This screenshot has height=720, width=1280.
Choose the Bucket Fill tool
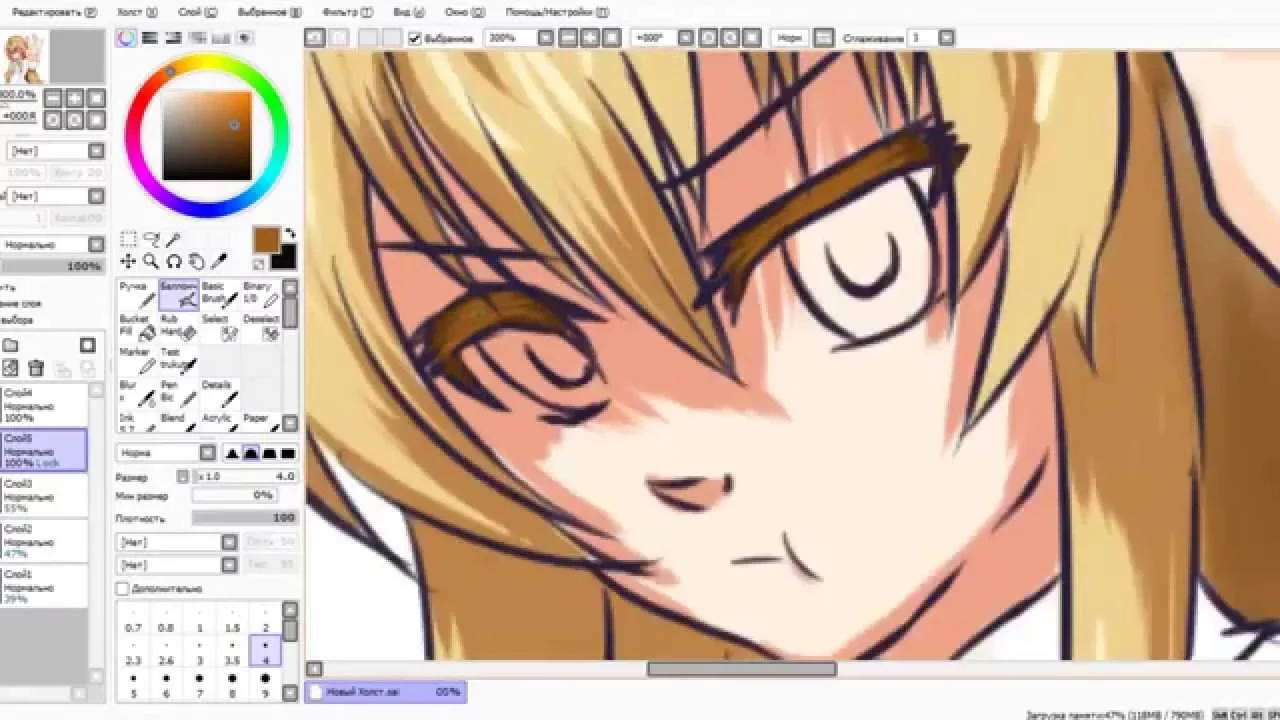(x=137, y=327)
